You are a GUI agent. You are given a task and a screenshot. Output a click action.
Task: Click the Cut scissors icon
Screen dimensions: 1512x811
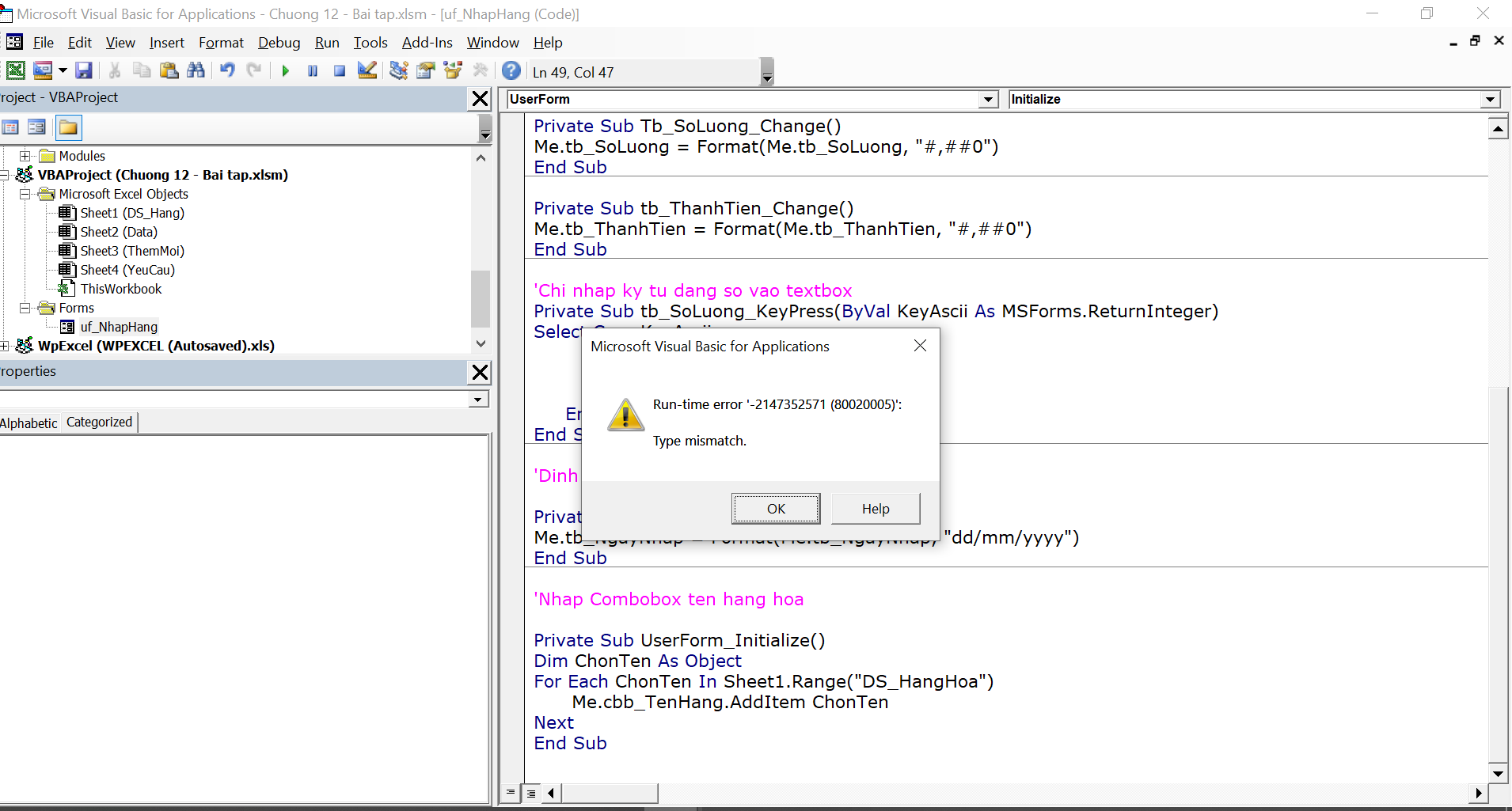pos(115,70)
